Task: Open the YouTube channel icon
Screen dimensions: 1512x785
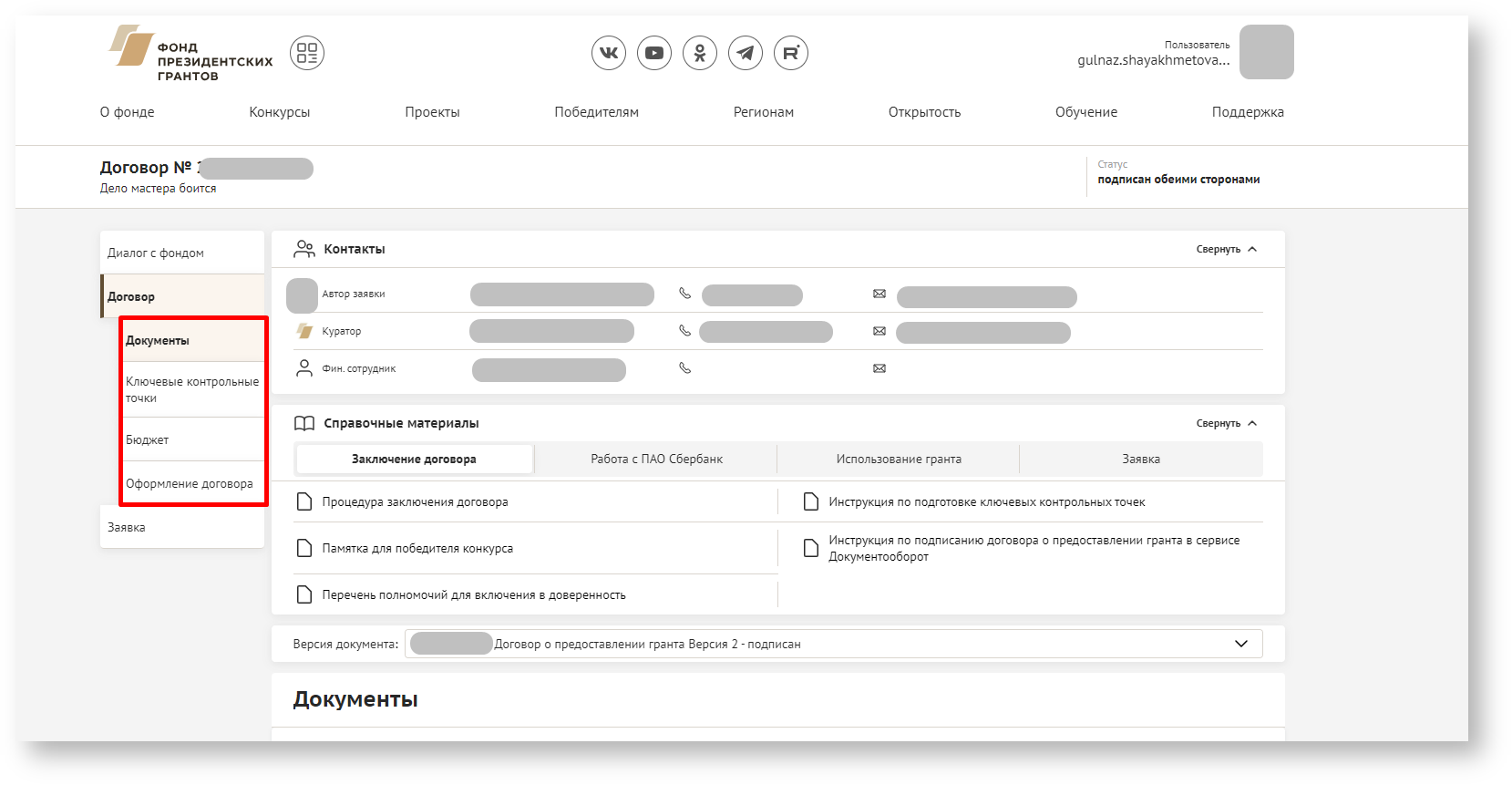Action: (x=653, y=53)
